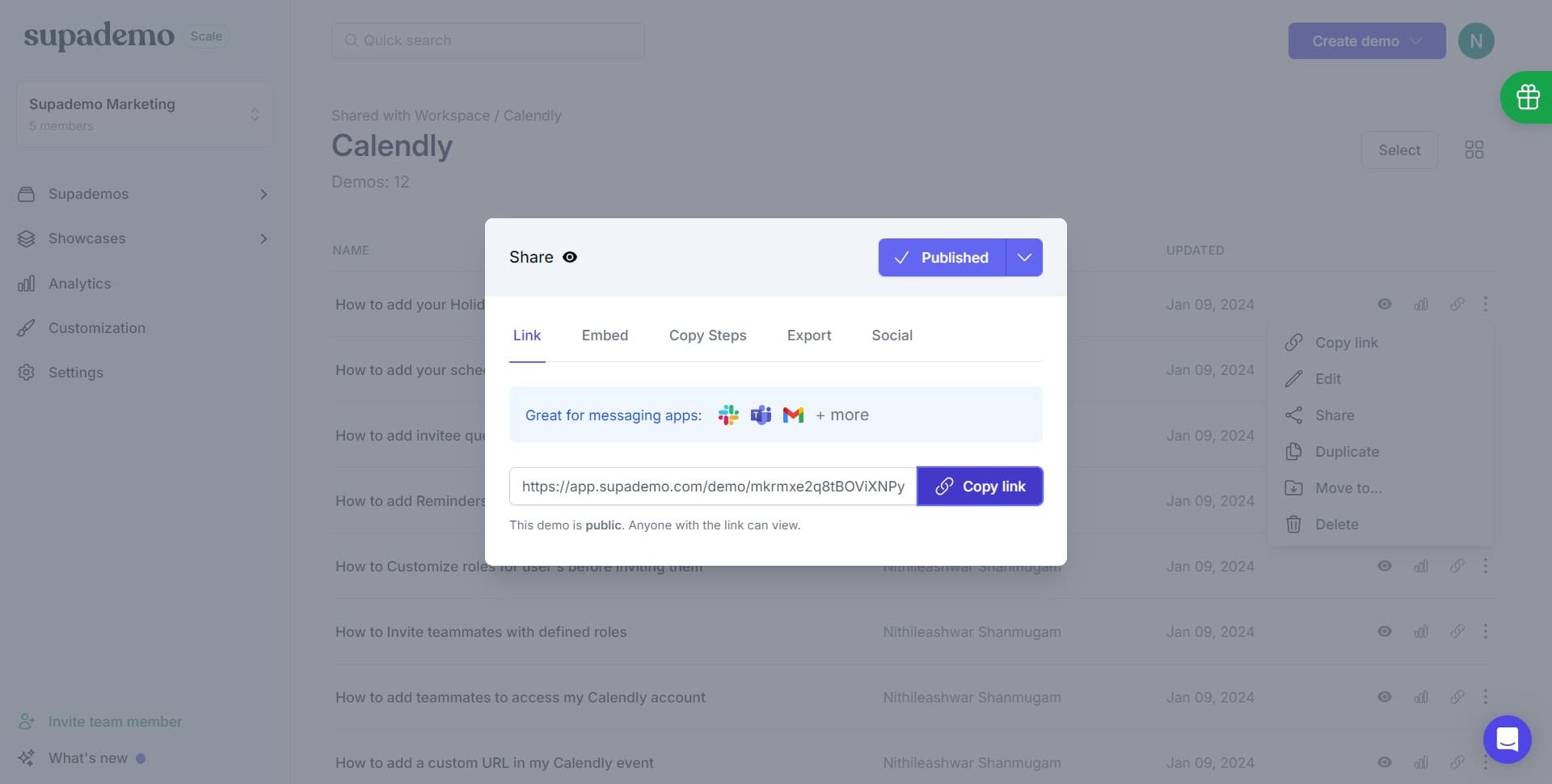Click the Analytics bar chart sidebar icon

27,284
